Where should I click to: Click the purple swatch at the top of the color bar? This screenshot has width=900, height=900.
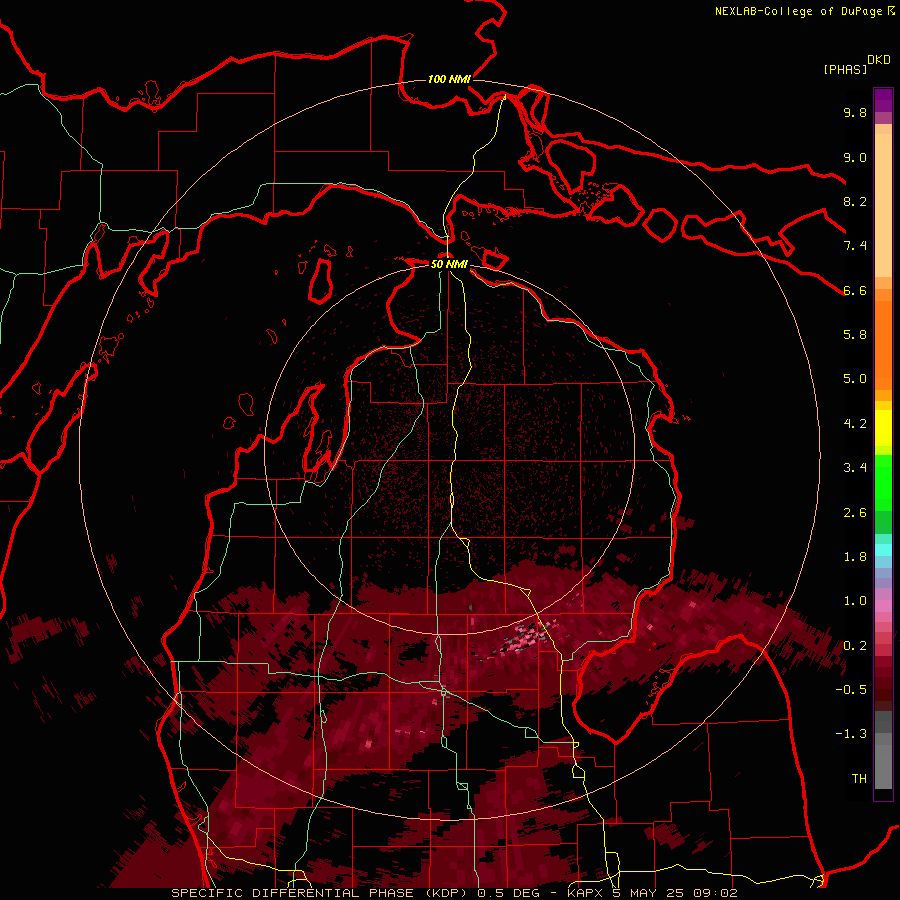click(883, 100)
